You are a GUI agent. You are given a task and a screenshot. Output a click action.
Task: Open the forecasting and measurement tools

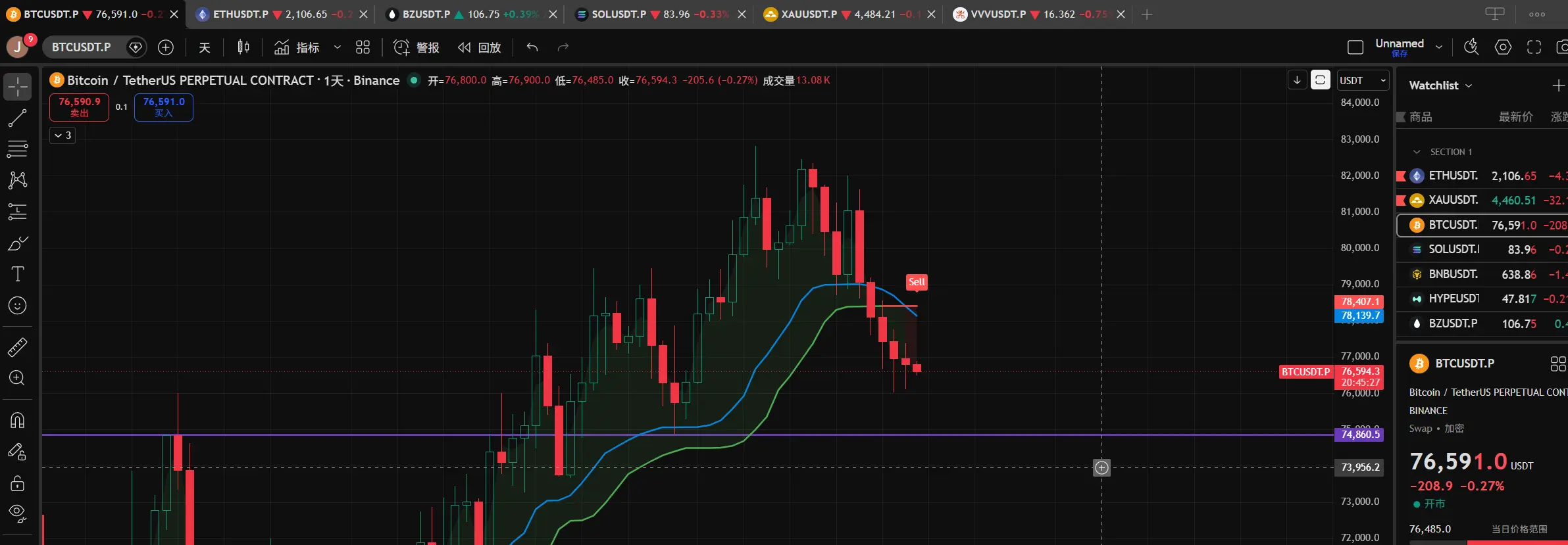18,212
